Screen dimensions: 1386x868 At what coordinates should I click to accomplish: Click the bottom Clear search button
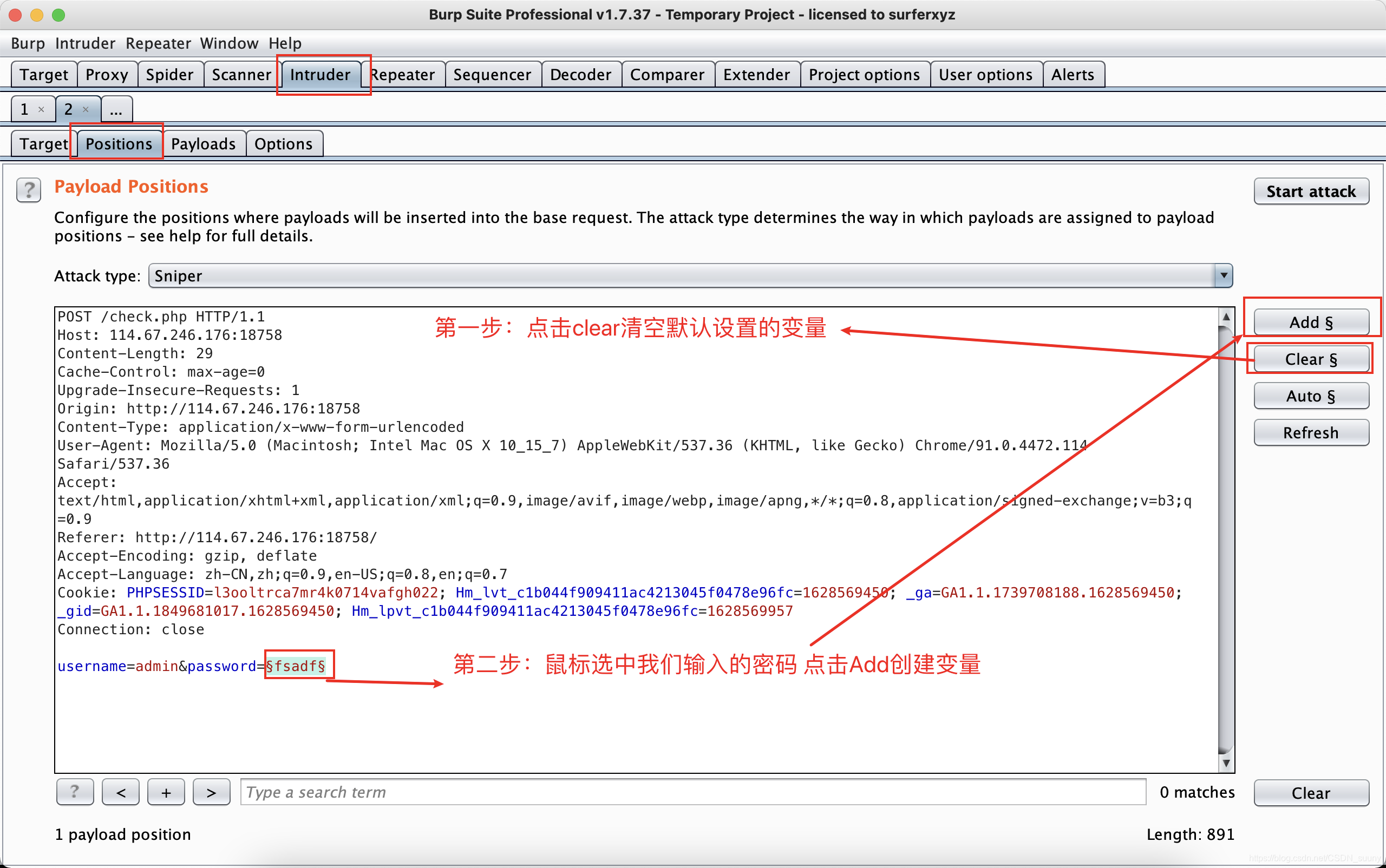click(x=1311, y=793)
